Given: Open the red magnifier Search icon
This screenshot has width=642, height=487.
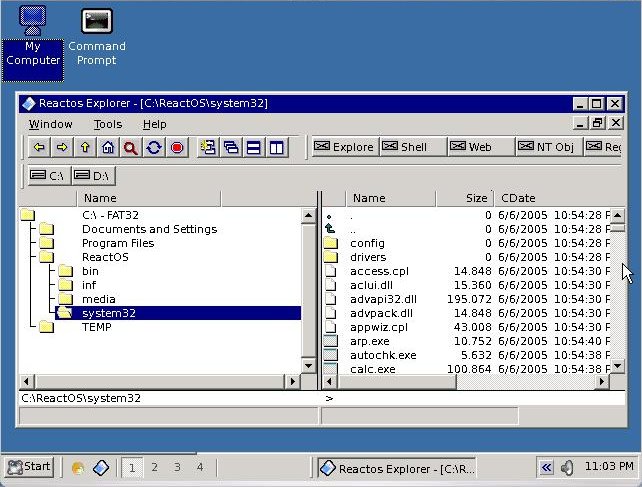Looking at the screenshot, I should 131,147.
